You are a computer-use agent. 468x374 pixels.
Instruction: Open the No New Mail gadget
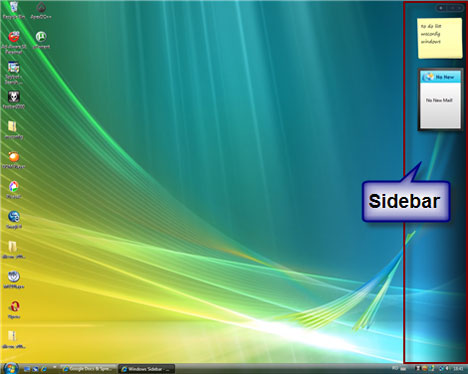(x=440, y=100)
